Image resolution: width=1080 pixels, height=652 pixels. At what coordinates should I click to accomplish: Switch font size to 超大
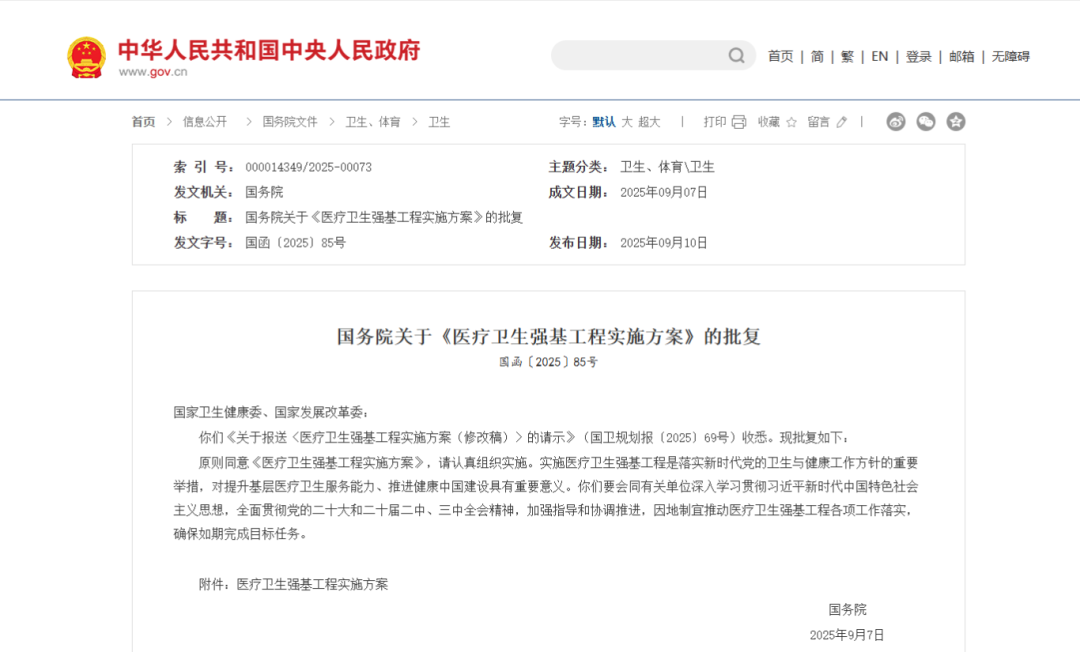tap(649, 122)
